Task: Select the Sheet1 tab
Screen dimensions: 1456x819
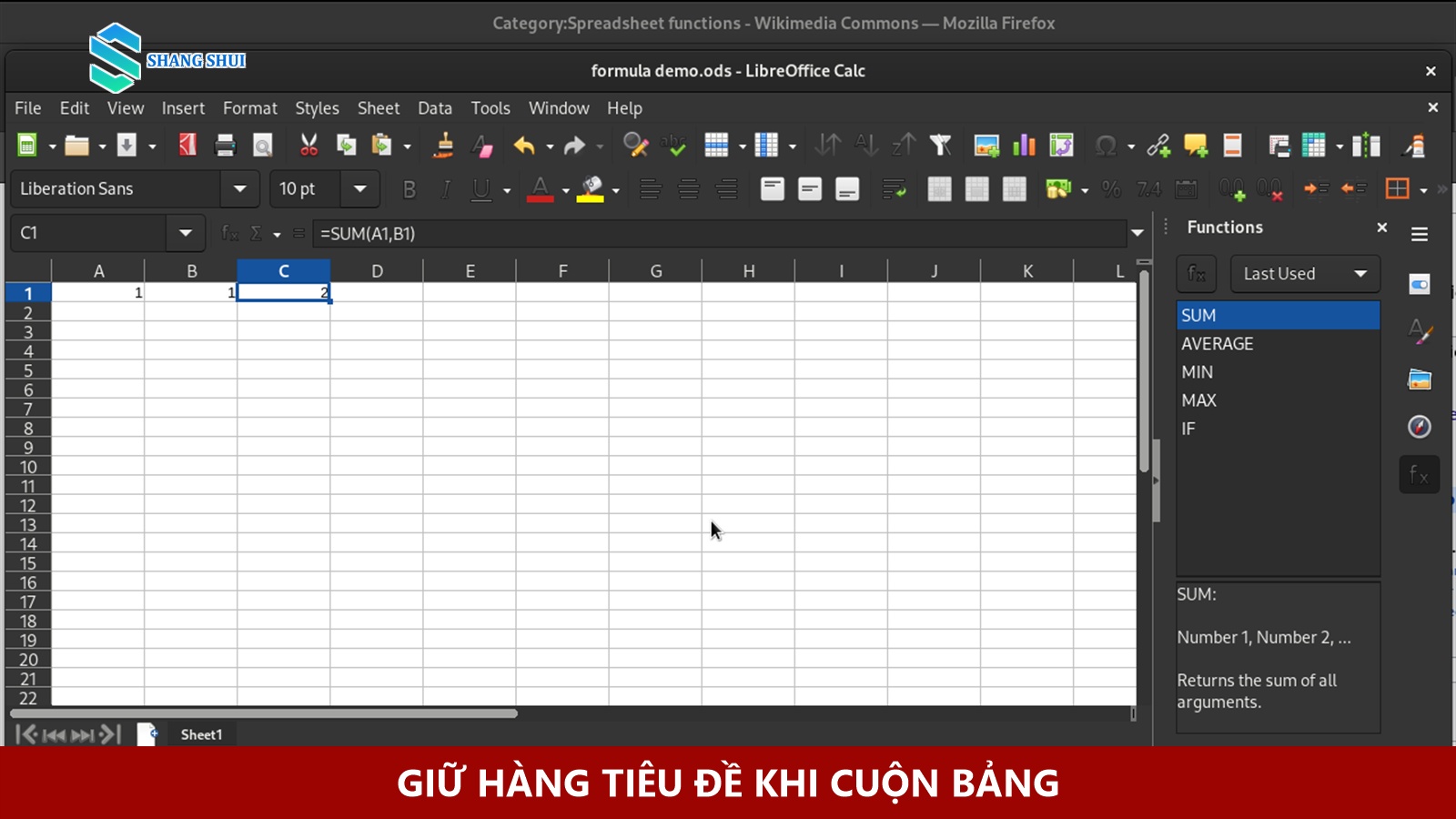Action: coord(201,734)
